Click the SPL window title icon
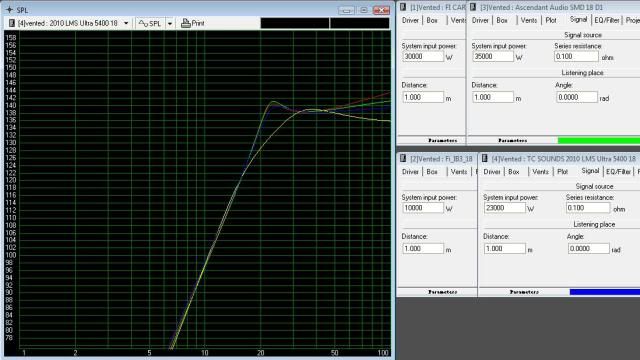Image resolution: width=640 pixels, height=360 pixels. tap(9, 10)
